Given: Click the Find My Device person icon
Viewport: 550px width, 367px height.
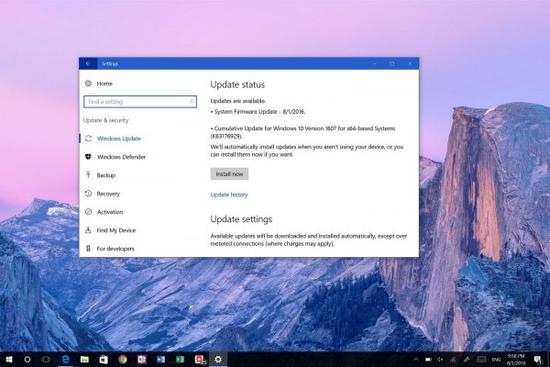Looking at the screenshot, I should coord(88,230).
